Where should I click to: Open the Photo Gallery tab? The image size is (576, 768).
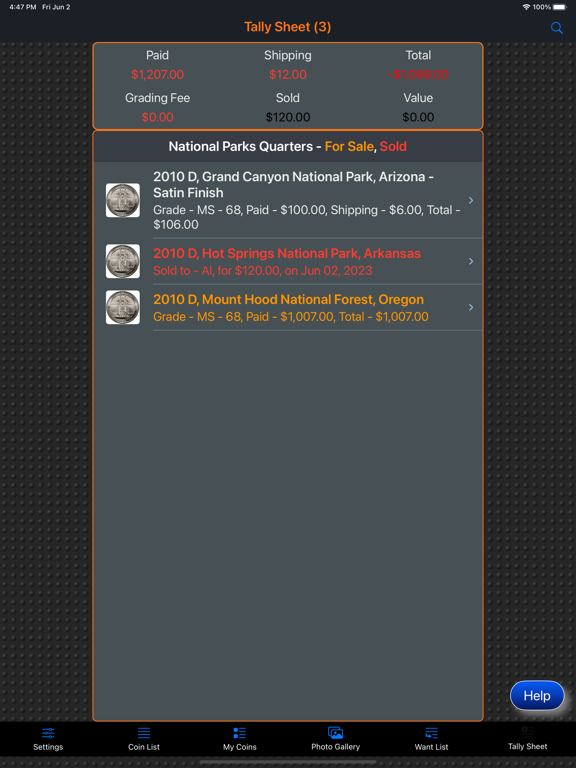(x=336, y=739)
